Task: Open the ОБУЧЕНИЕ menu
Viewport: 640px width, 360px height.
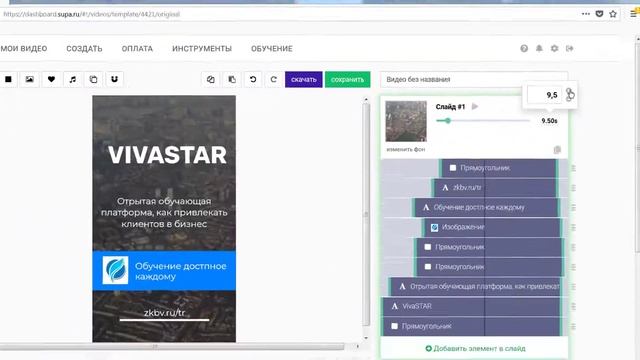Action: [x=272, y=49]
